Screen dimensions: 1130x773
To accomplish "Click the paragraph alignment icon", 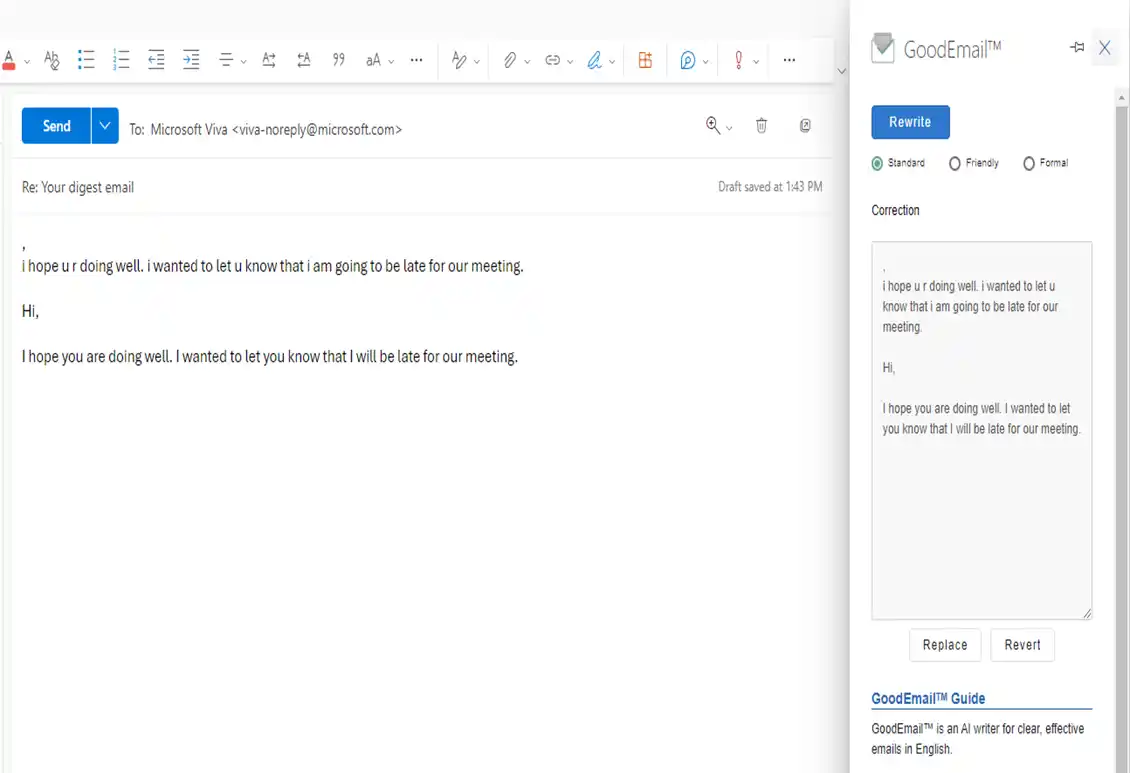I will 226,60.
